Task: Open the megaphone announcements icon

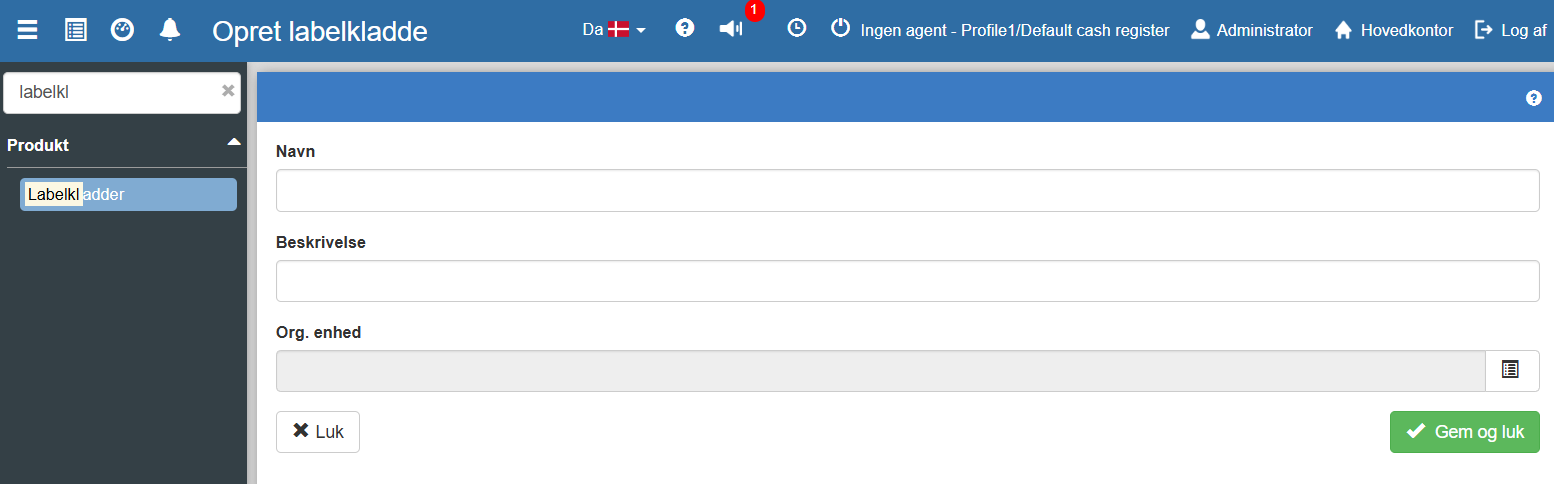Action: click(x=731, y=29)
